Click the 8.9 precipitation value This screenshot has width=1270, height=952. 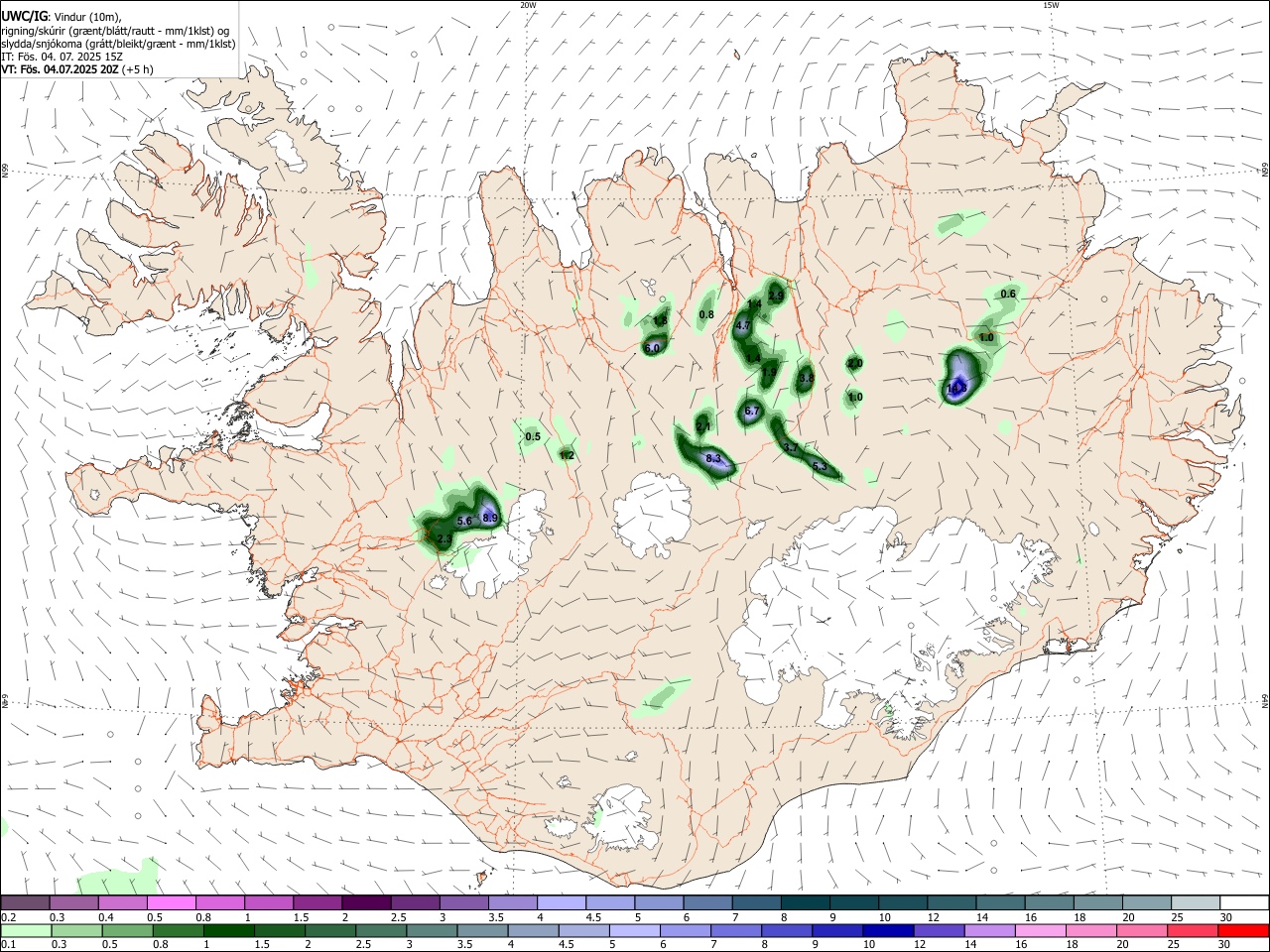click(x=489, y=517)
